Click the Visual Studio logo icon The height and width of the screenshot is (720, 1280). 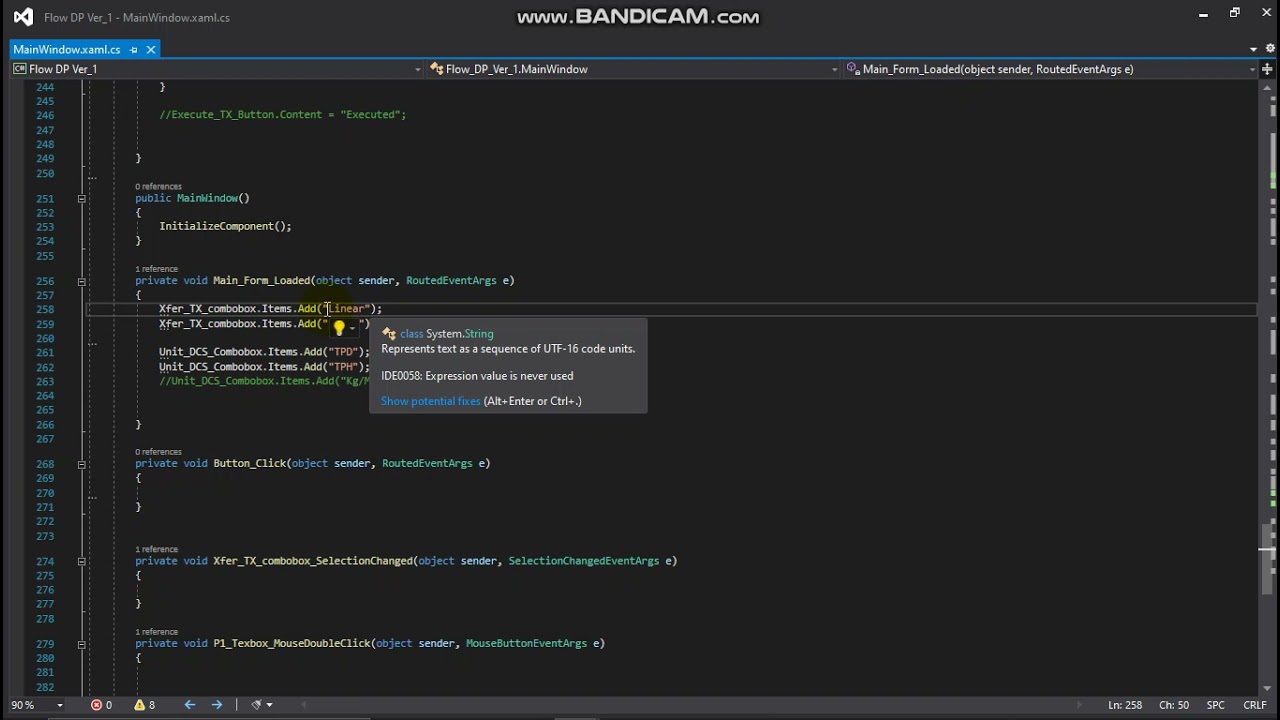(23, 17)
